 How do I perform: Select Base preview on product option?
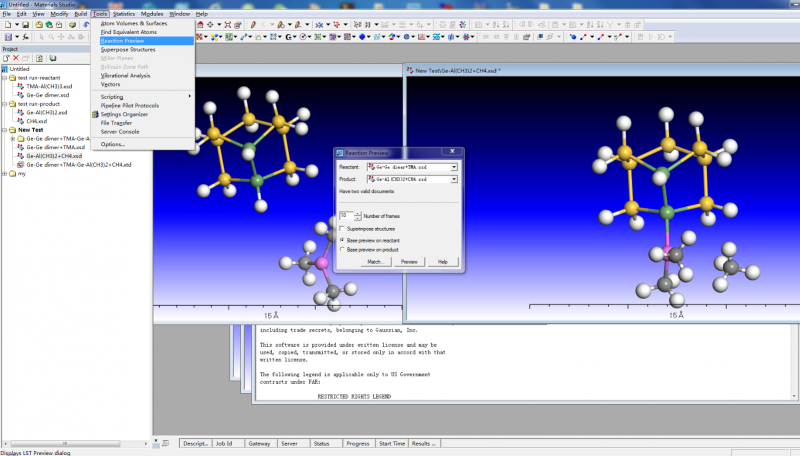point(343,249)
